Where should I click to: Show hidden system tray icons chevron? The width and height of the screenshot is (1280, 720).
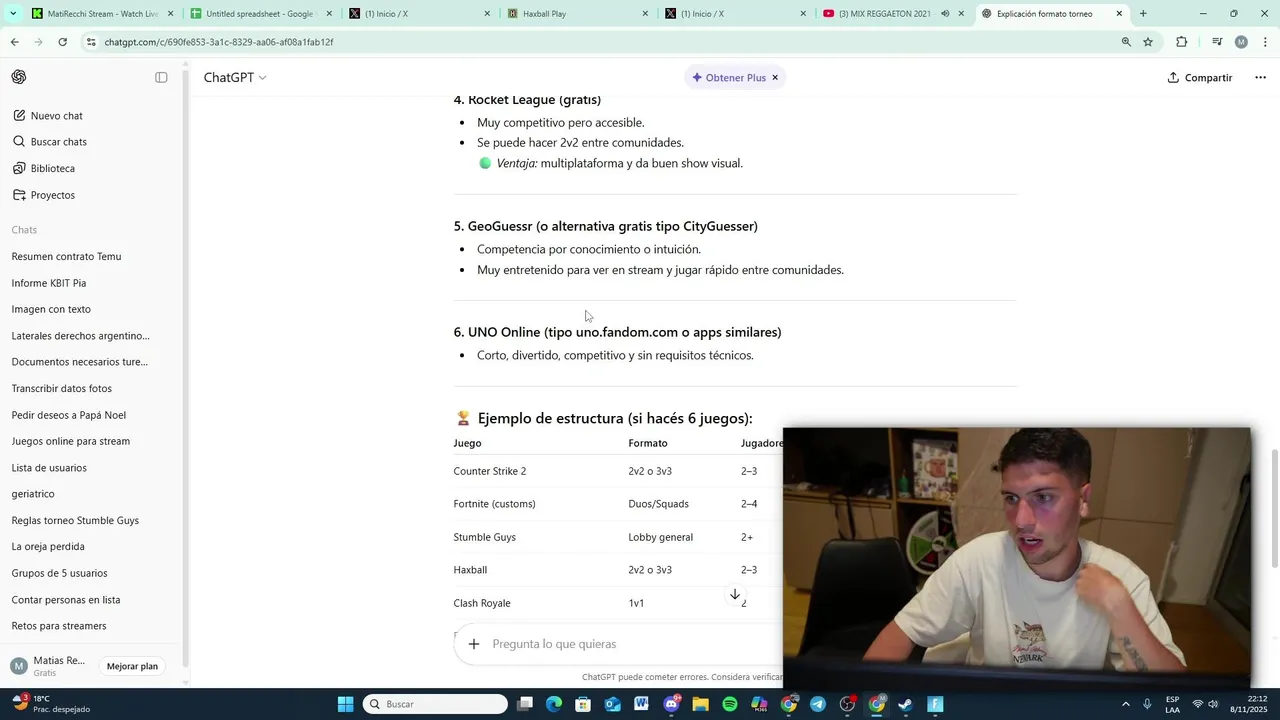coord(1125,704)
